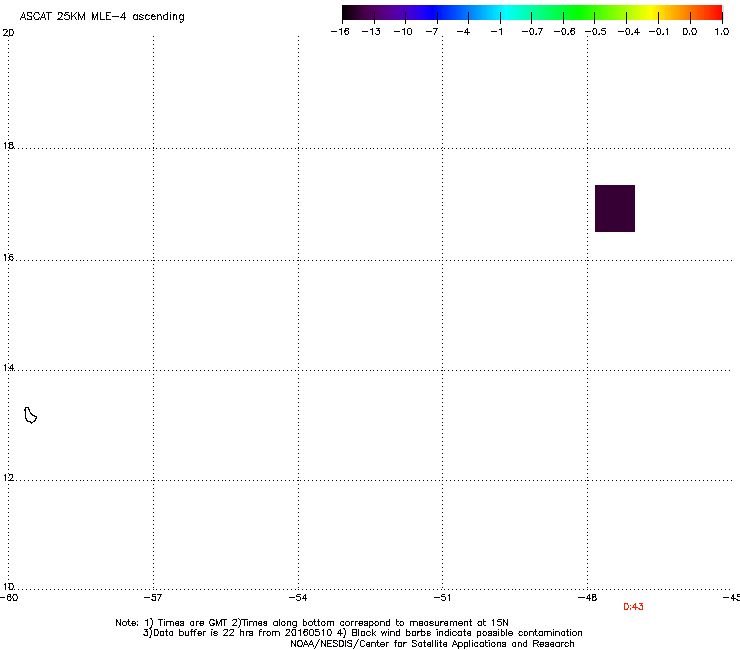
Task: Click the -13 color scale label
Action: tap(371, 32)
